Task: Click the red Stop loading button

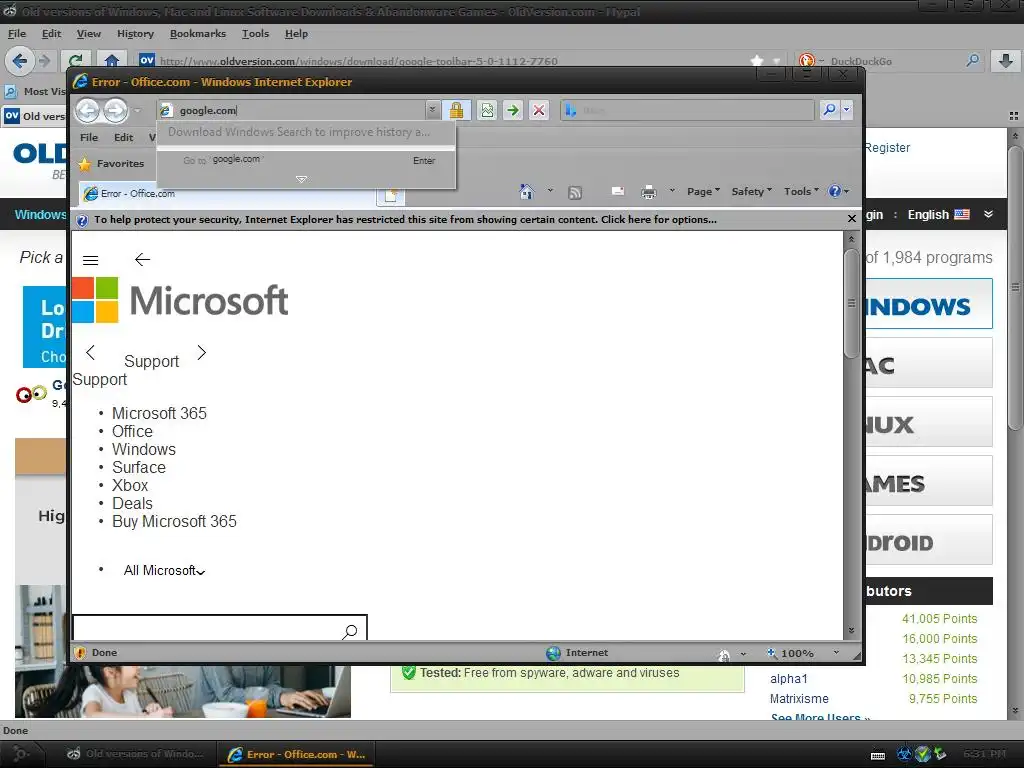Action: coord(539,110)
